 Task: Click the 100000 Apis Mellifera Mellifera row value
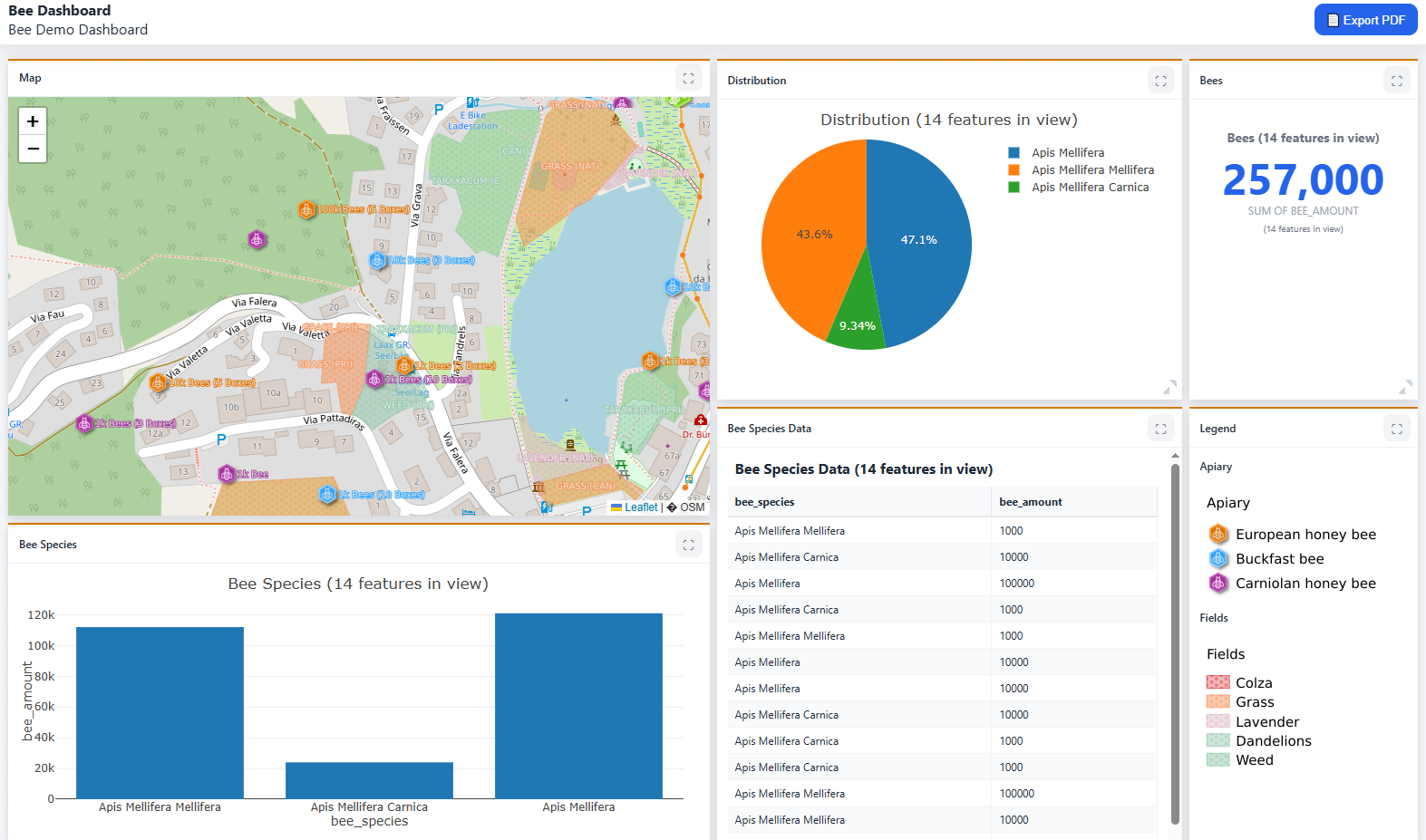click(1017, 794)
